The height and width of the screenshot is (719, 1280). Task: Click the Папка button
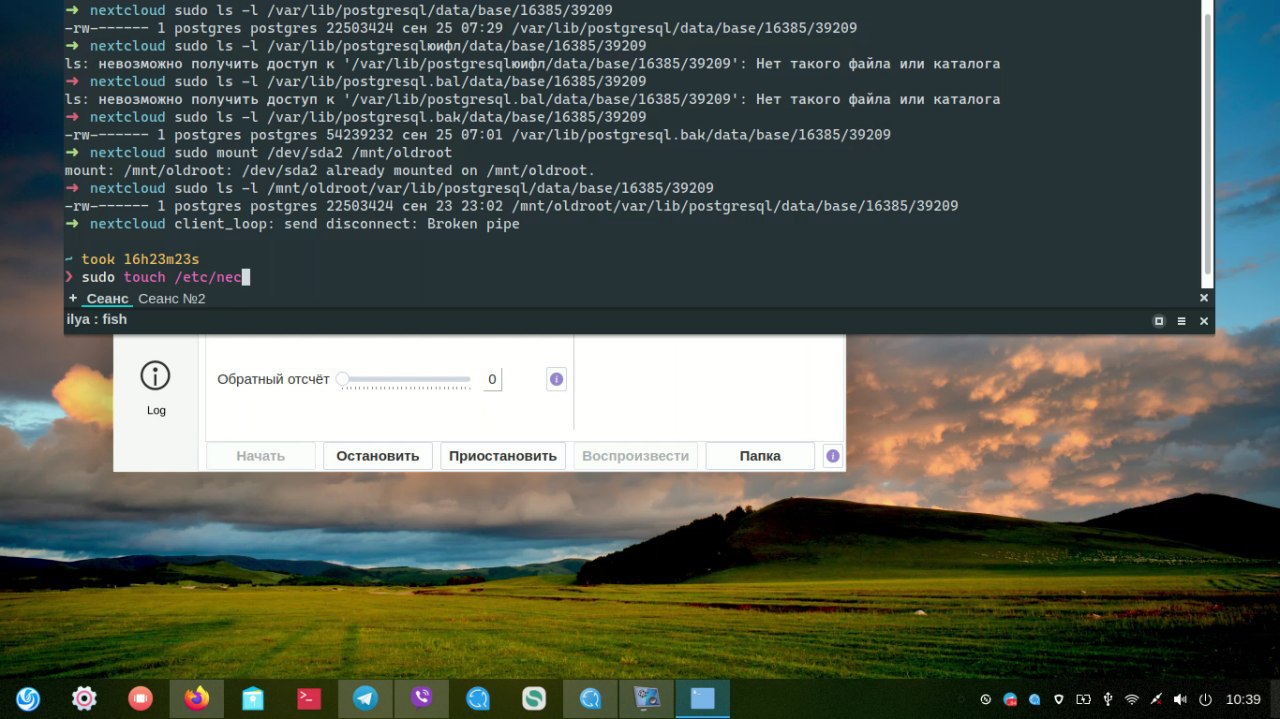click(760, 456)
